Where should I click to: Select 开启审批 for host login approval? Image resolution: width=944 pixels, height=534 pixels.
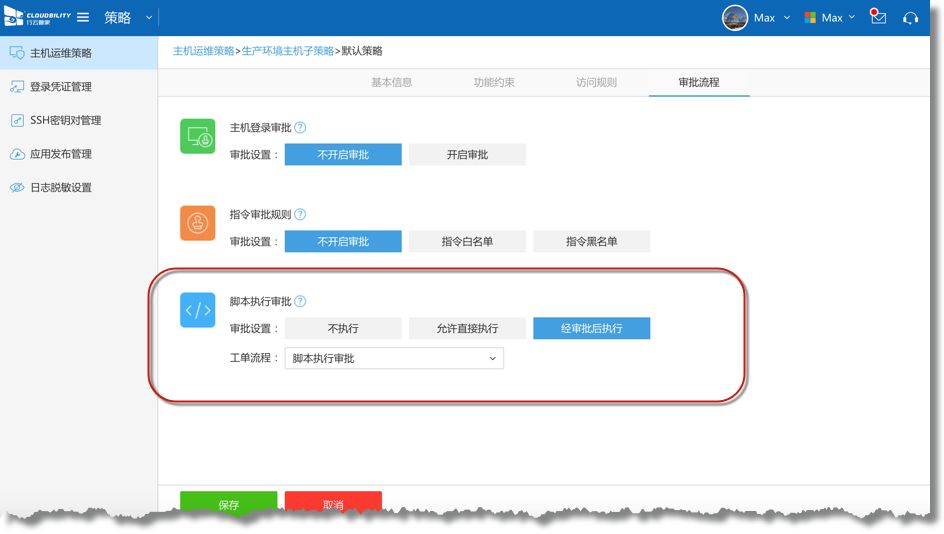(467, 155)
